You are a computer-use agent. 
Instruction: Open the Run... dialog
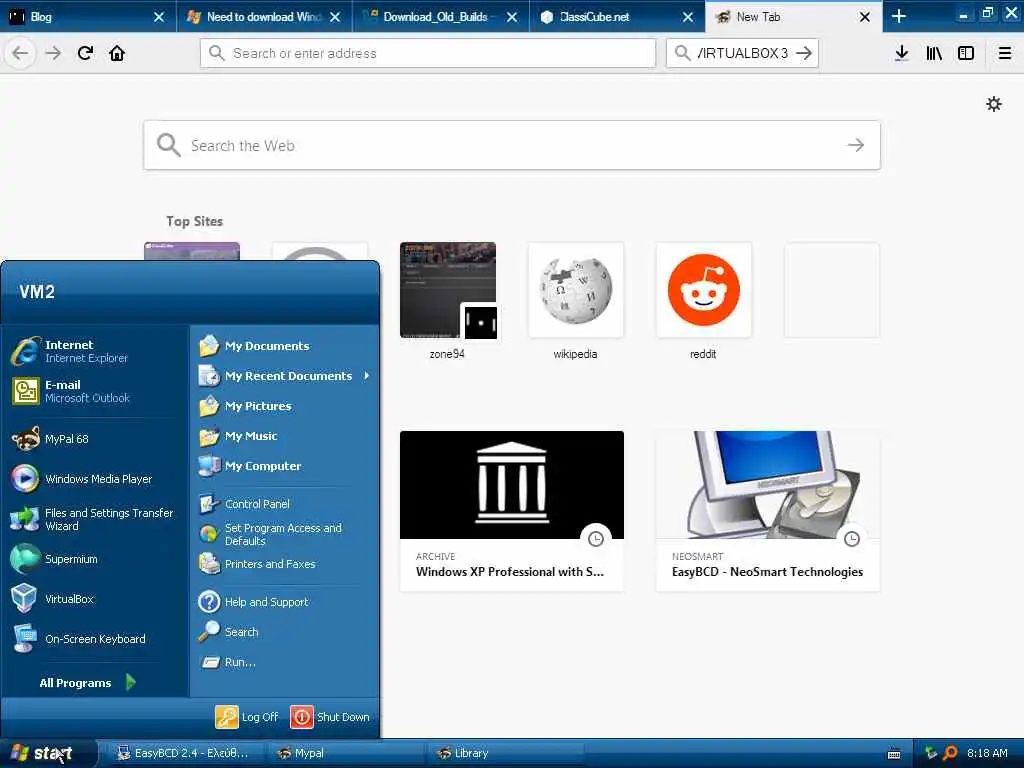coord(285,662)
